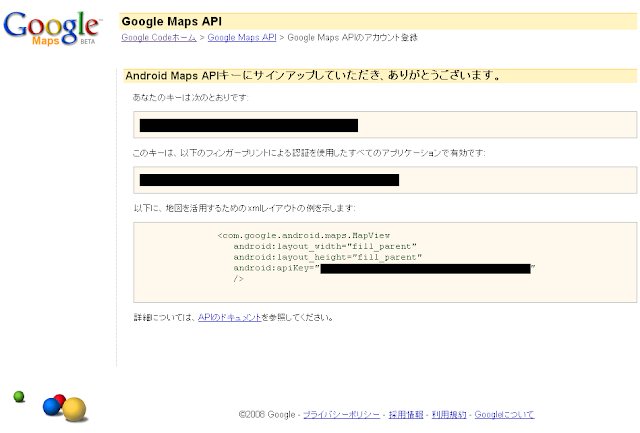Visit the 採用情報 footer link
The height and width of the screenshot is (433, 640).
click(x=406, y=415)
